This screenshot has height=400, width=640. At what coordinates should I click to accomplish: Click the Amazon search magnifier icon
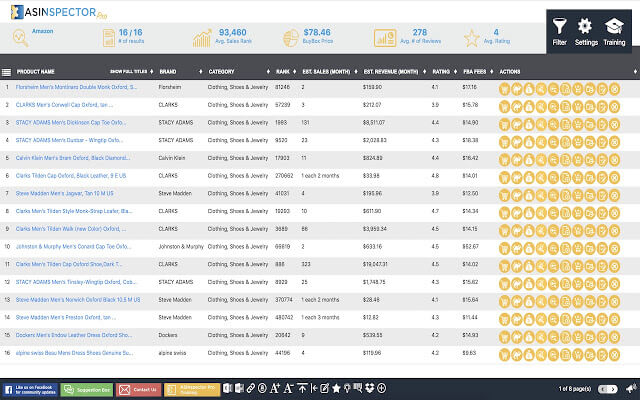click(20, 39)
